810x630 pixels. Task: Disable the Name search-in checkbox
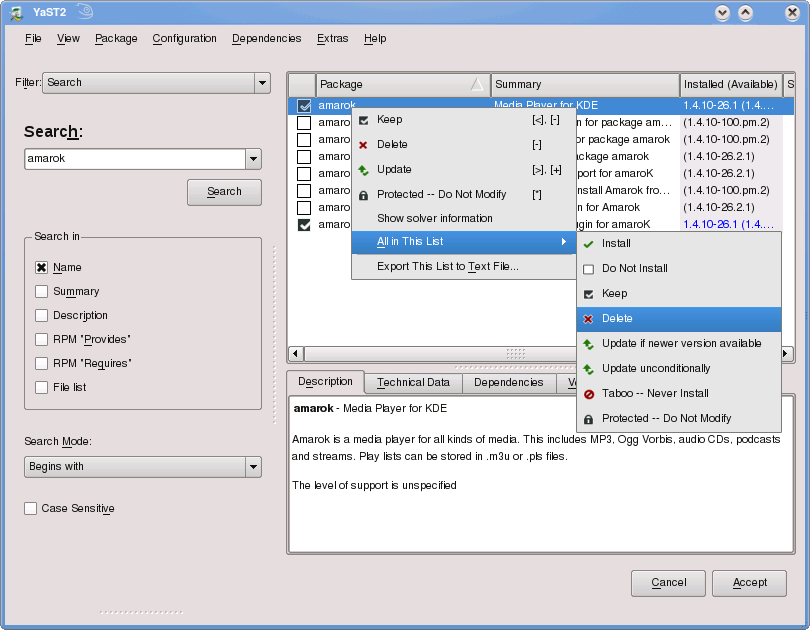pyautogui.click(x=41, y=267)
